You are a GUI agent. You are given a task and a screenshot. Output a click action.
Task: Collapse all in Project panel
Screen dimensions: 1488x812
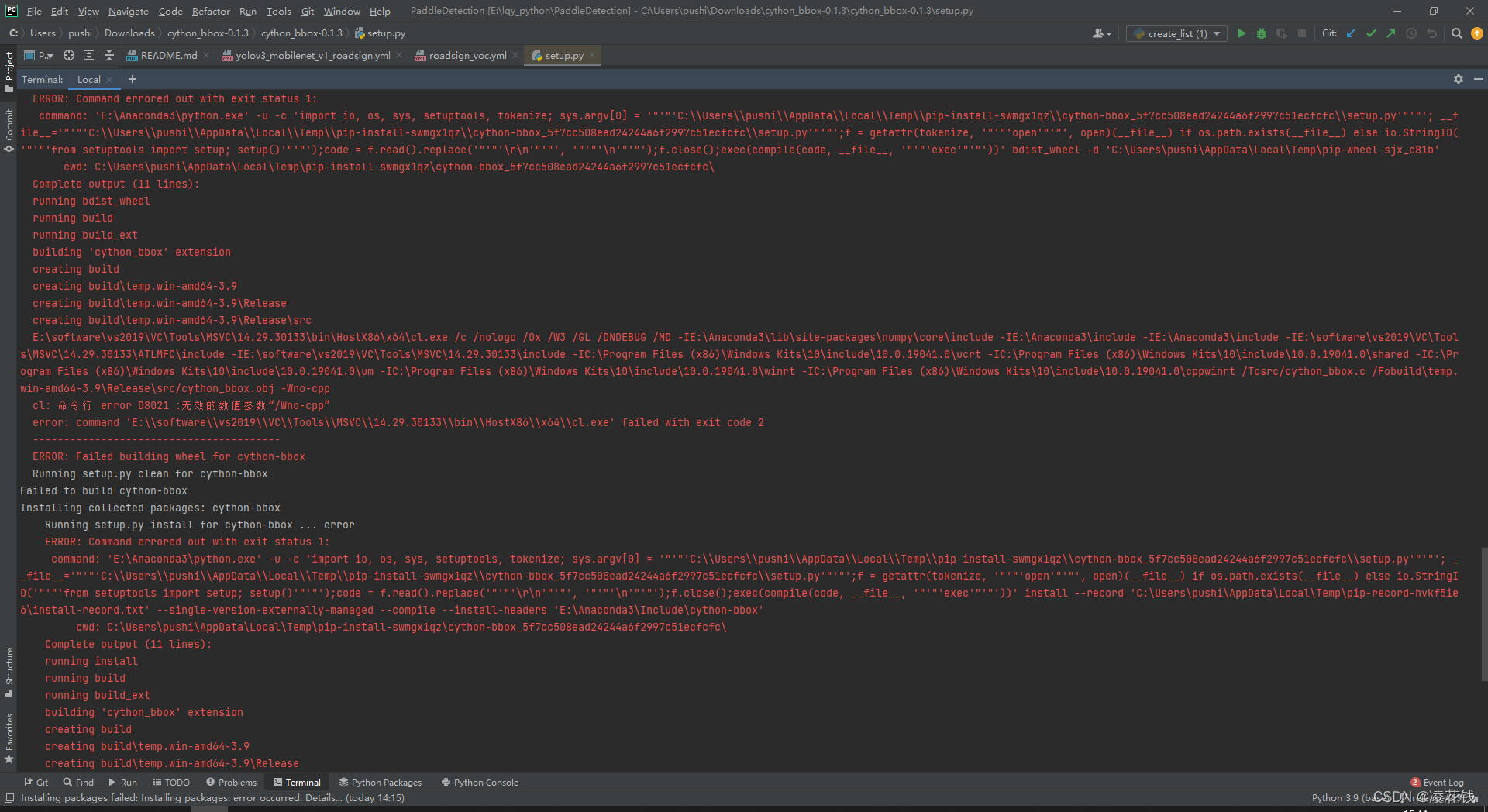[109, 55]
